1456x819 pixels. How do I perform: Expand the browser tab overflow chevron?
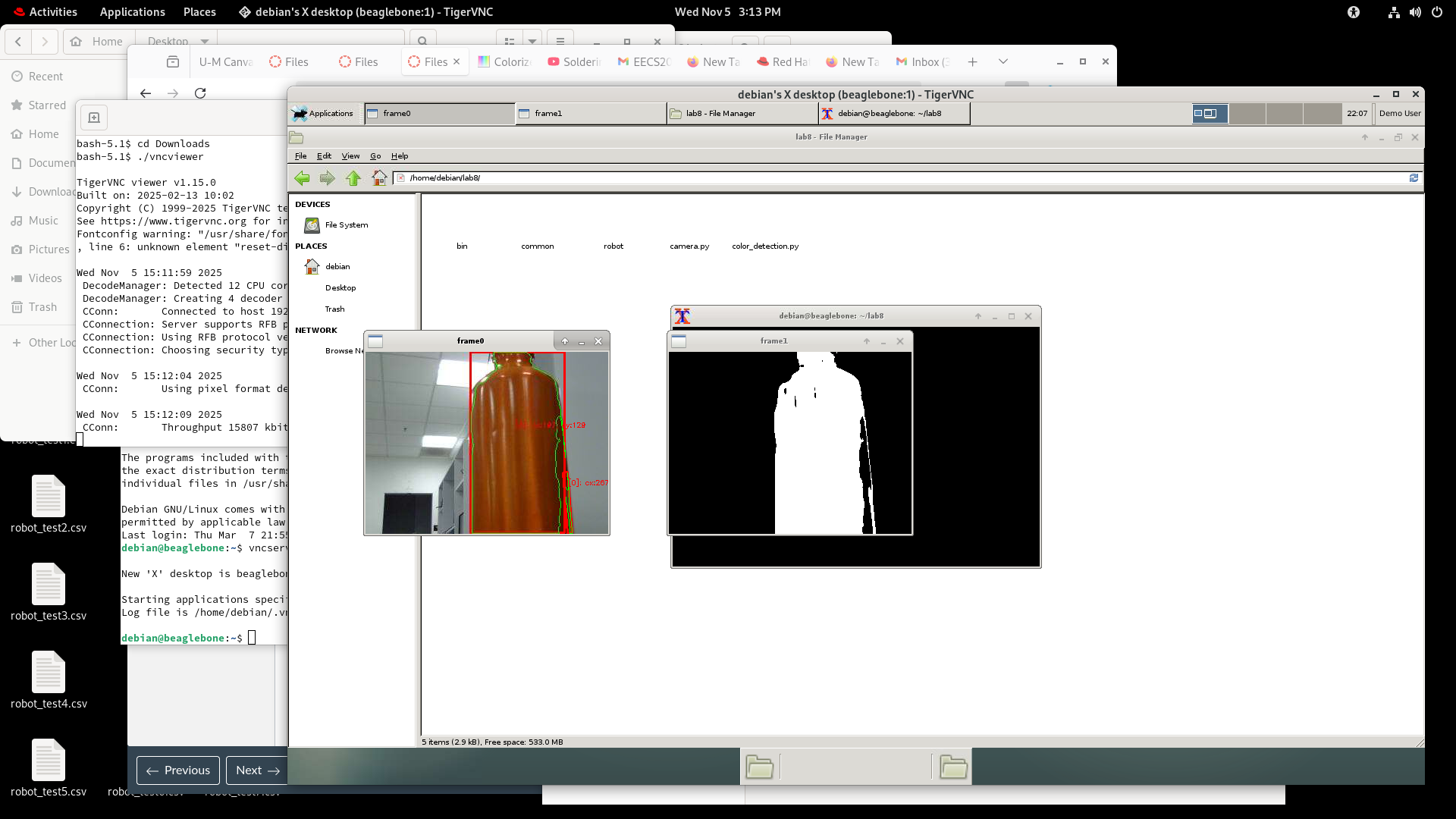pyautogui.click(x=1003, y=61)
